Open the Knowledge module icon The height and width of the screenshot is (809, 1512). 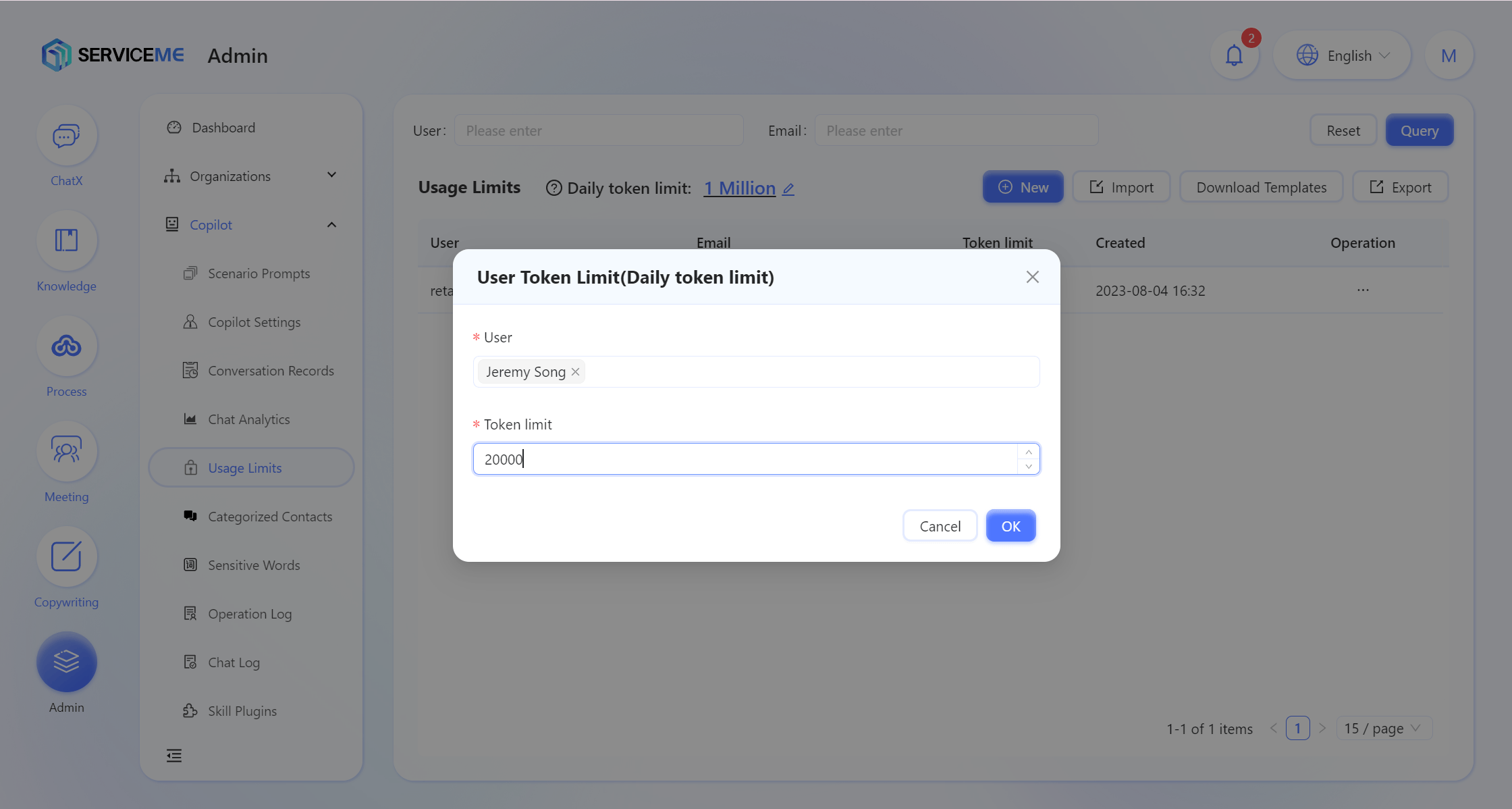(66, 241)
